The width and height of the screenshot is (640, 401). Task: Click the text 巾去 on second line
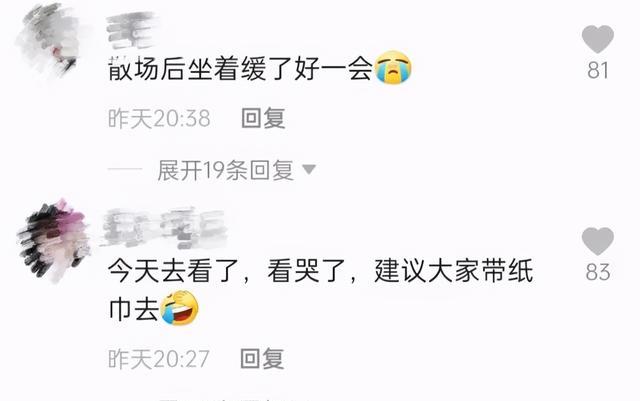click(x=134, y=309)
